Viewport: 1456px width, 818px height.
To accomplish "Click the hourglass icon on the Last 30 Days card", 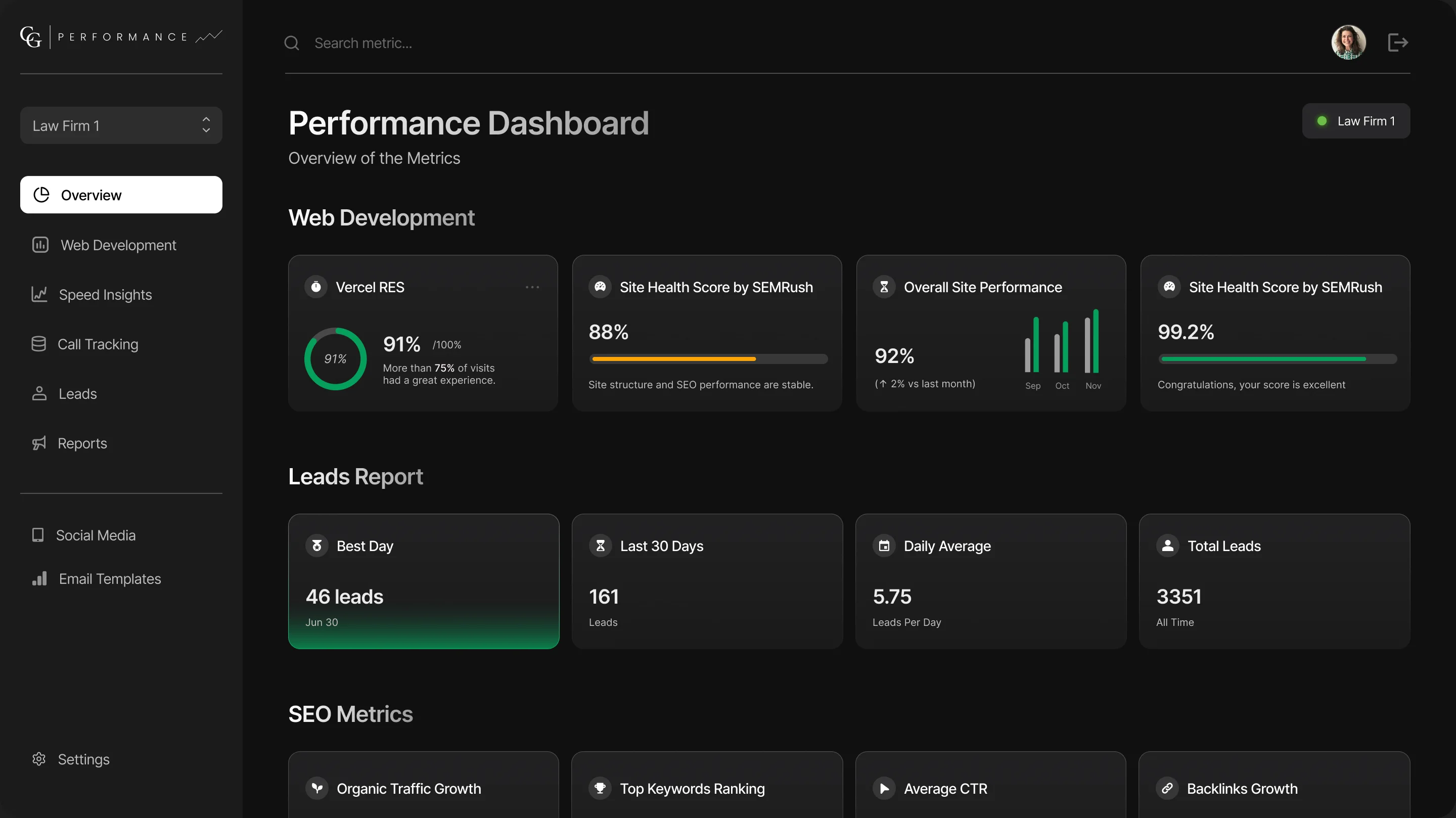I will click(601, 546).
